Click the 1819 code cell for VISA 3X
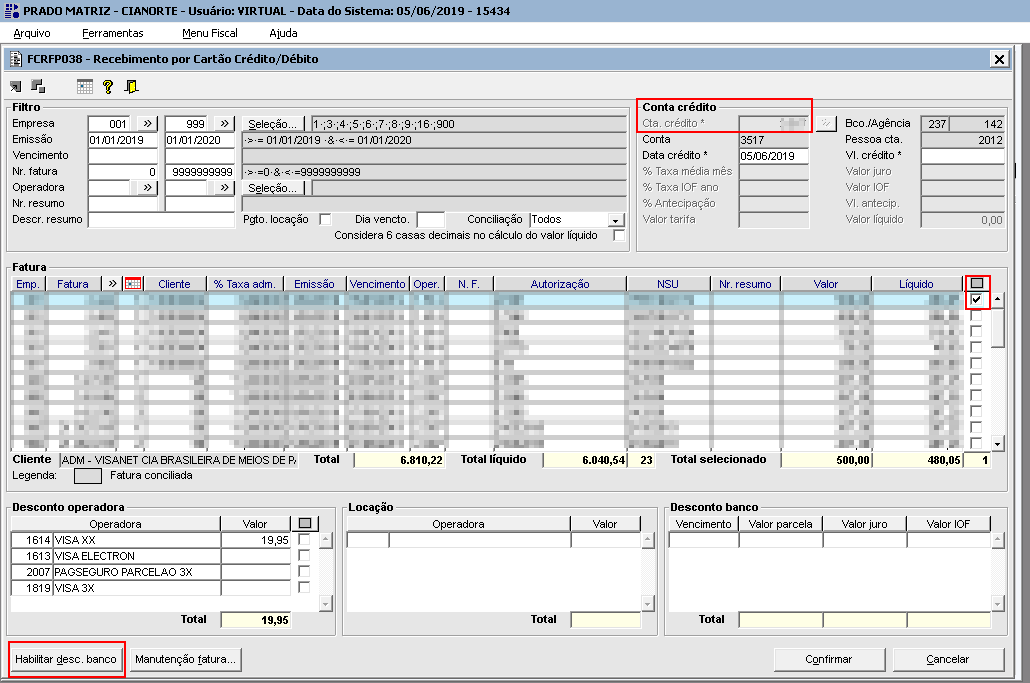 coord(32,588)
